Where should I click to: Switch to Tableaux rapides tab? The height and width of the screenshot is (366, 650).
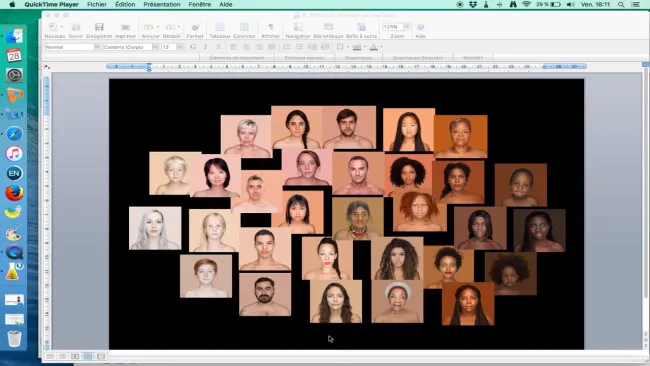coord(304,58)
